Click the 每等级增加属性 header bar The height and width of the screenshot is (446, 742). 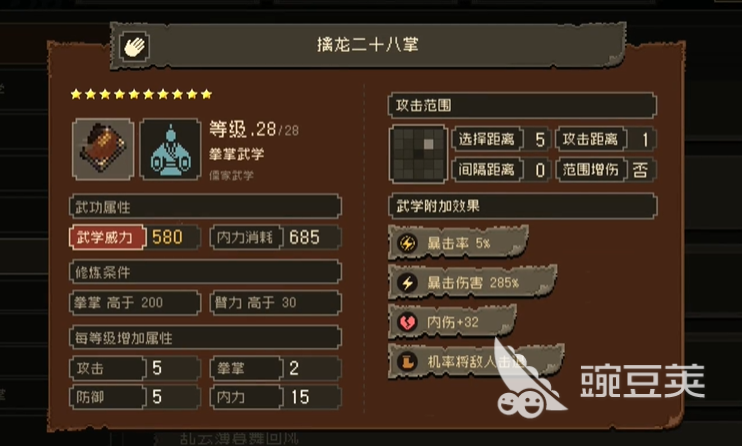[205, 338]
